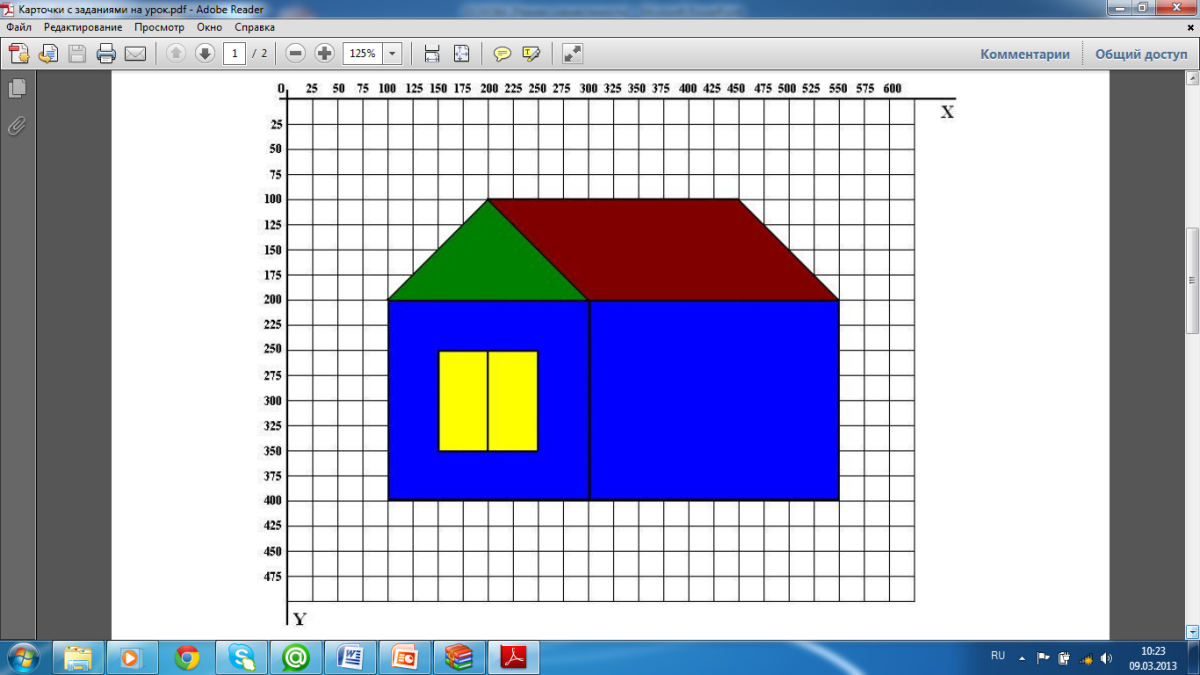This screenshot has height=675, width=1200.
Task: Open the attachments paperclip panel
Action: tap(17, 126)
